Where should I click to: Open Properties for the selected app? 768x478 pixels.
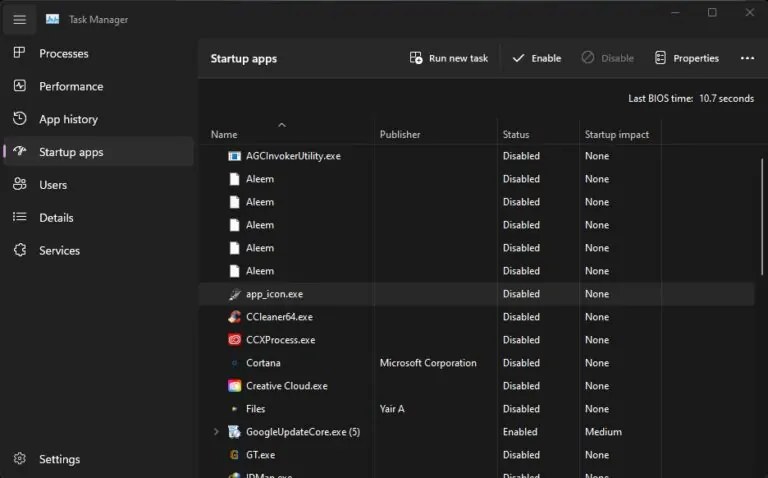tap(687, 58)
